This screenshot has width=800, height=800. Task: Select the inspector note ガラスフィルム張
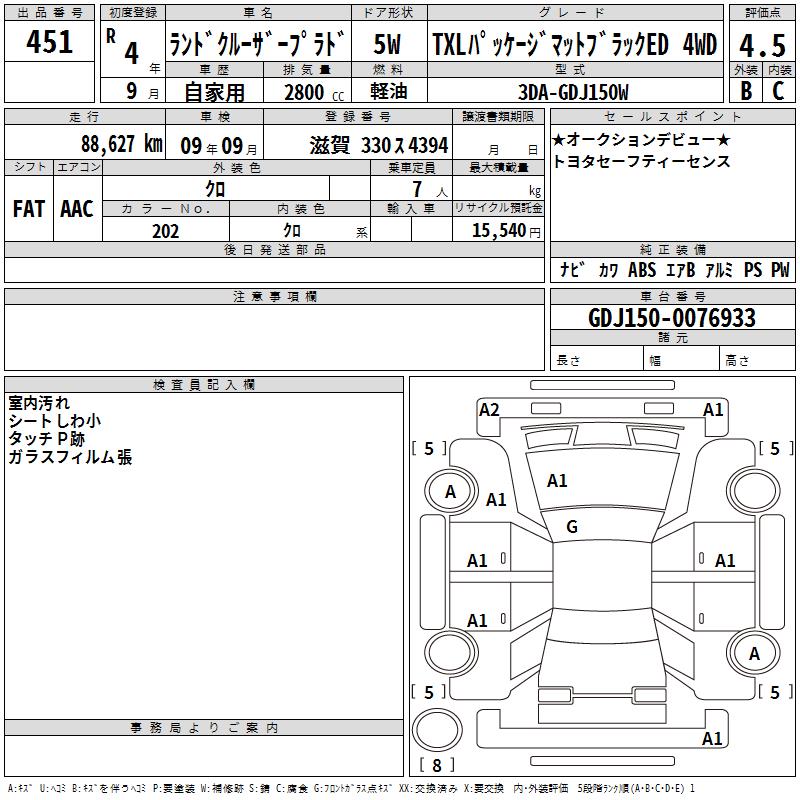(70, 457)
